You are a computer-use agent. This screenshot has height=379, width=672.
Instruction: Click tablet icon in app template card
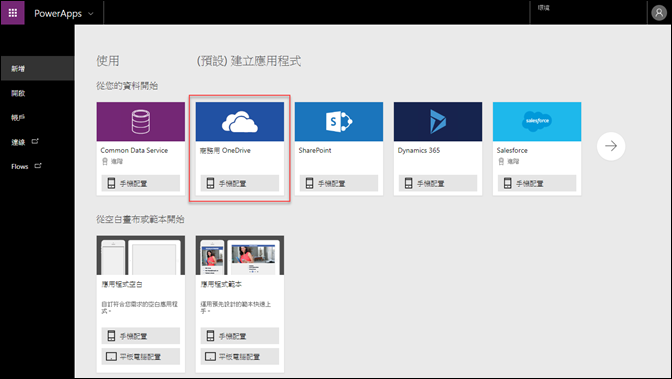click(x=210, y=356)
